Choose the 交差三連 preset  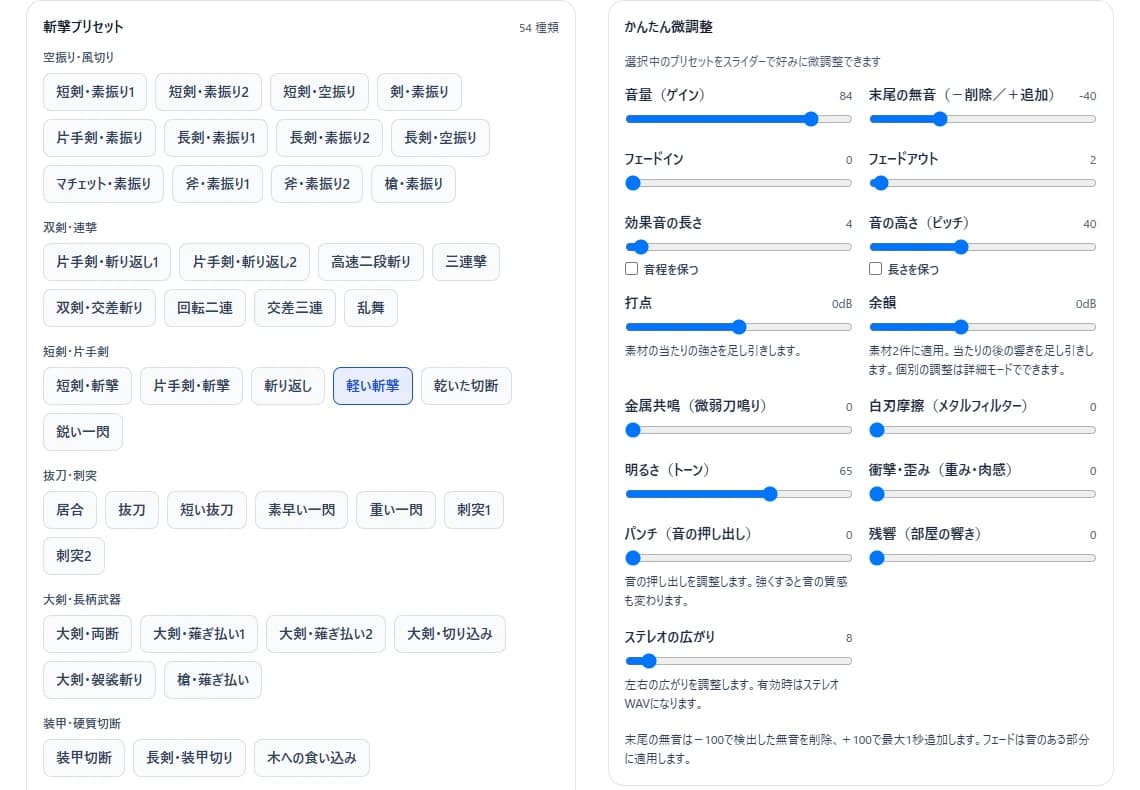pos(294,307)
